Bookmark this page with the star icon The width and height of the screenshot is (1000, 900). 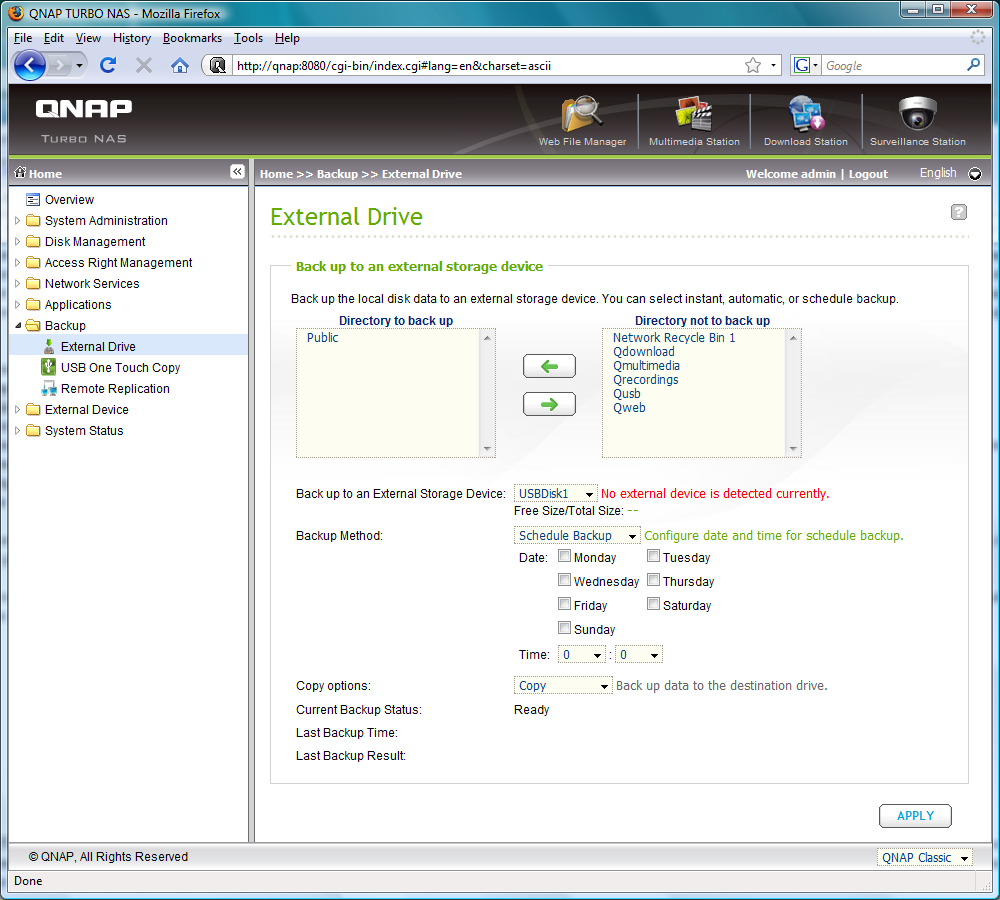[x=753, y=65]
